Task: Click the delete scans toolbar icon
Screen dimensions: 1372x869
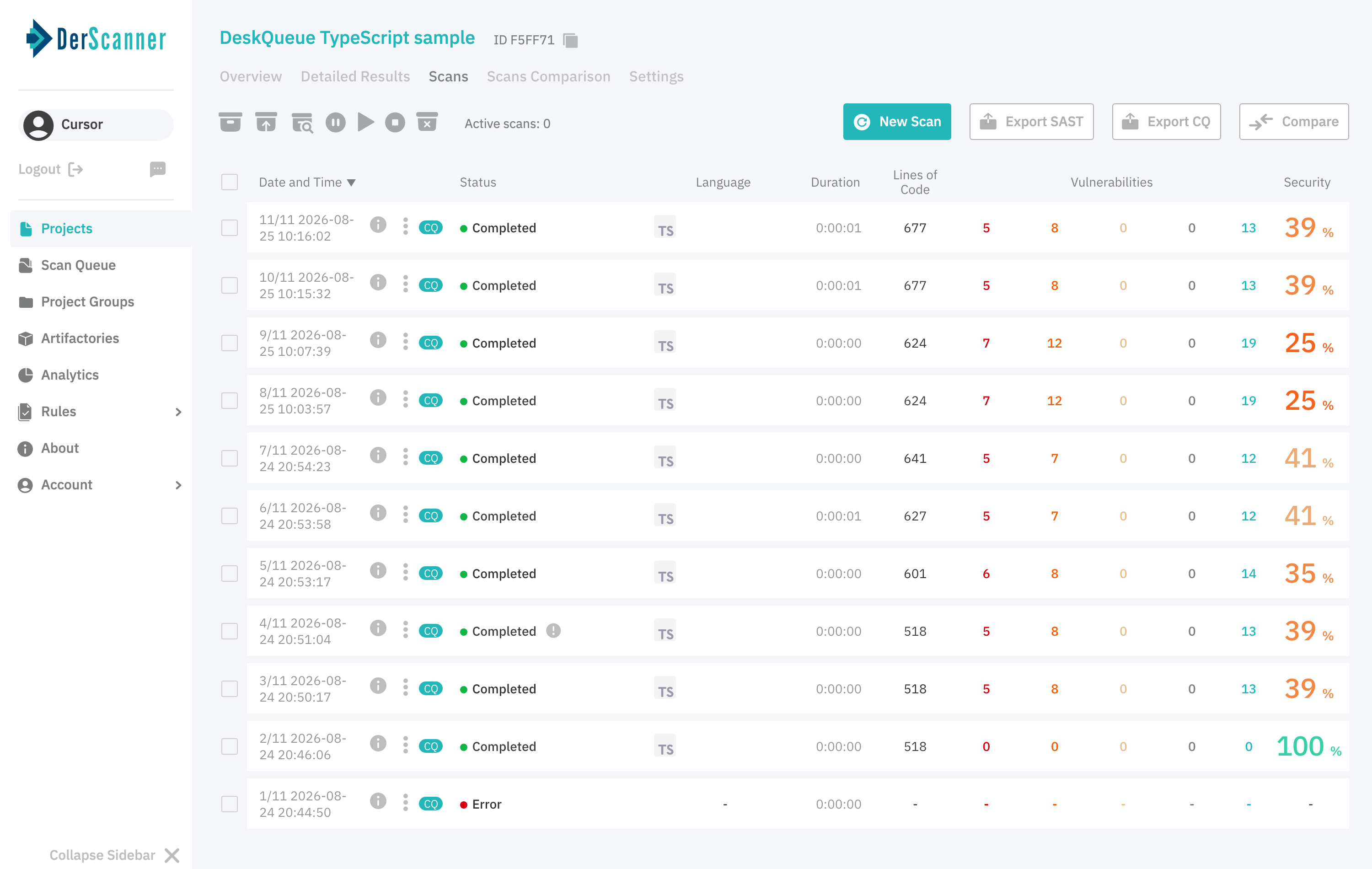Action: [427, 123]
